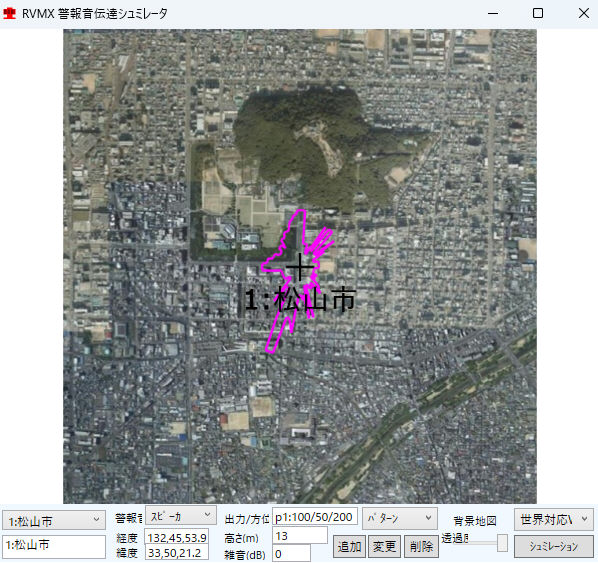Maximize the simulator window
The width and height of the screenshot is (598, 563).
coord(538,13)
